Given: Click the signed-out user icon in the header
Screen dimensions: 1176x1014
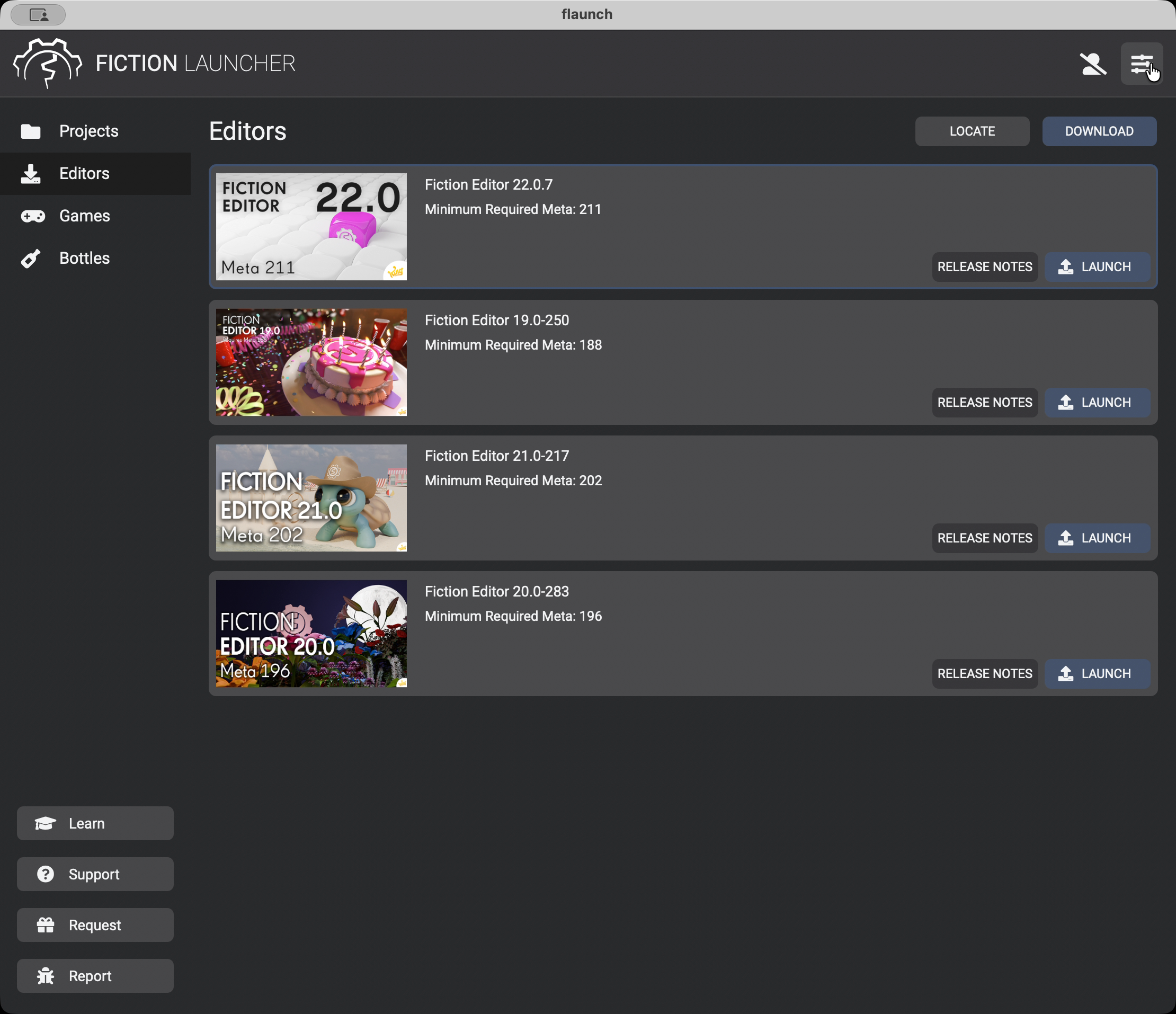Looking at the screenshot, I should point(1092,64).
